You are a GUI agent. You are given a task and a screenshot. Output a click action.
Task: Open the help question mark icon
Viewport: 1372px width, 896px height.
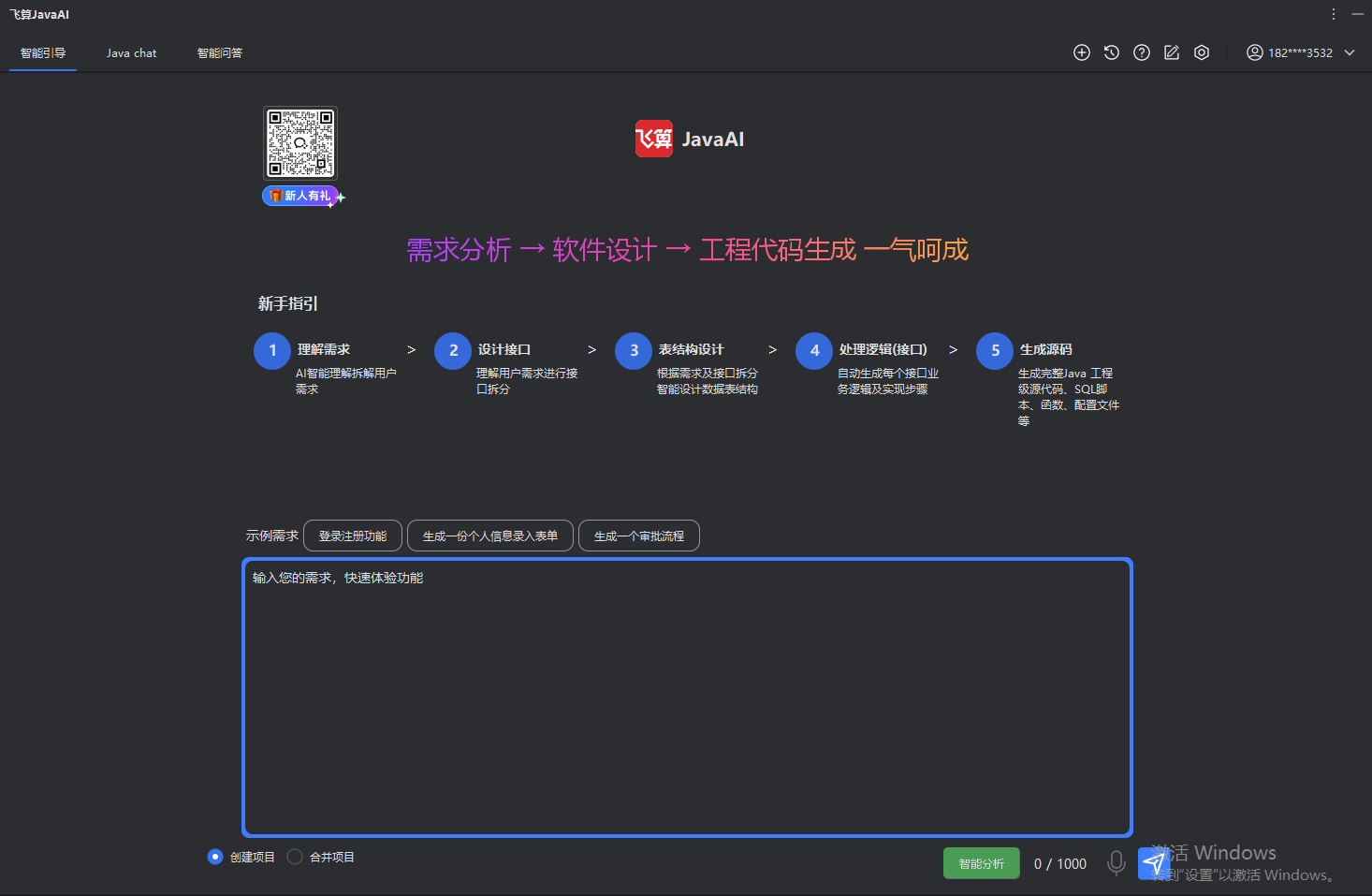coord(1141,52)
